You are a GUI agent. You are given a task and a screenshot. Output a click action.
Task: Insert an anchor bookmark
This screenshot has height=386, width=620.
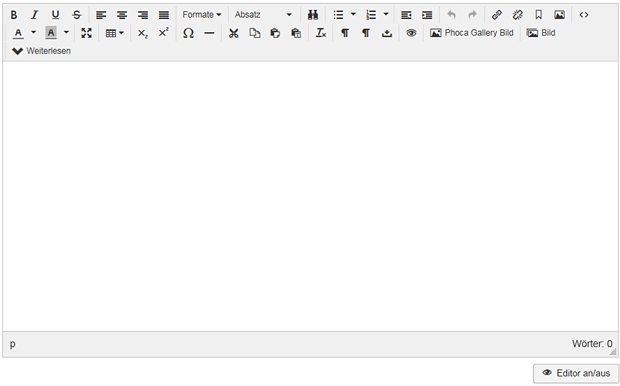click(x=539, y=15)
